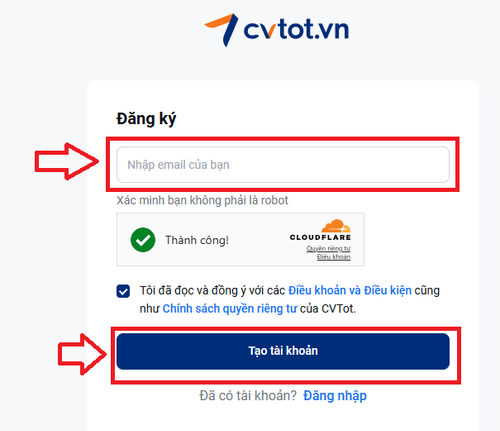The width and height of the screenshot is (500, 431).
Task: Click the 'Thành công!' verification text
Action: click(197, 240)
